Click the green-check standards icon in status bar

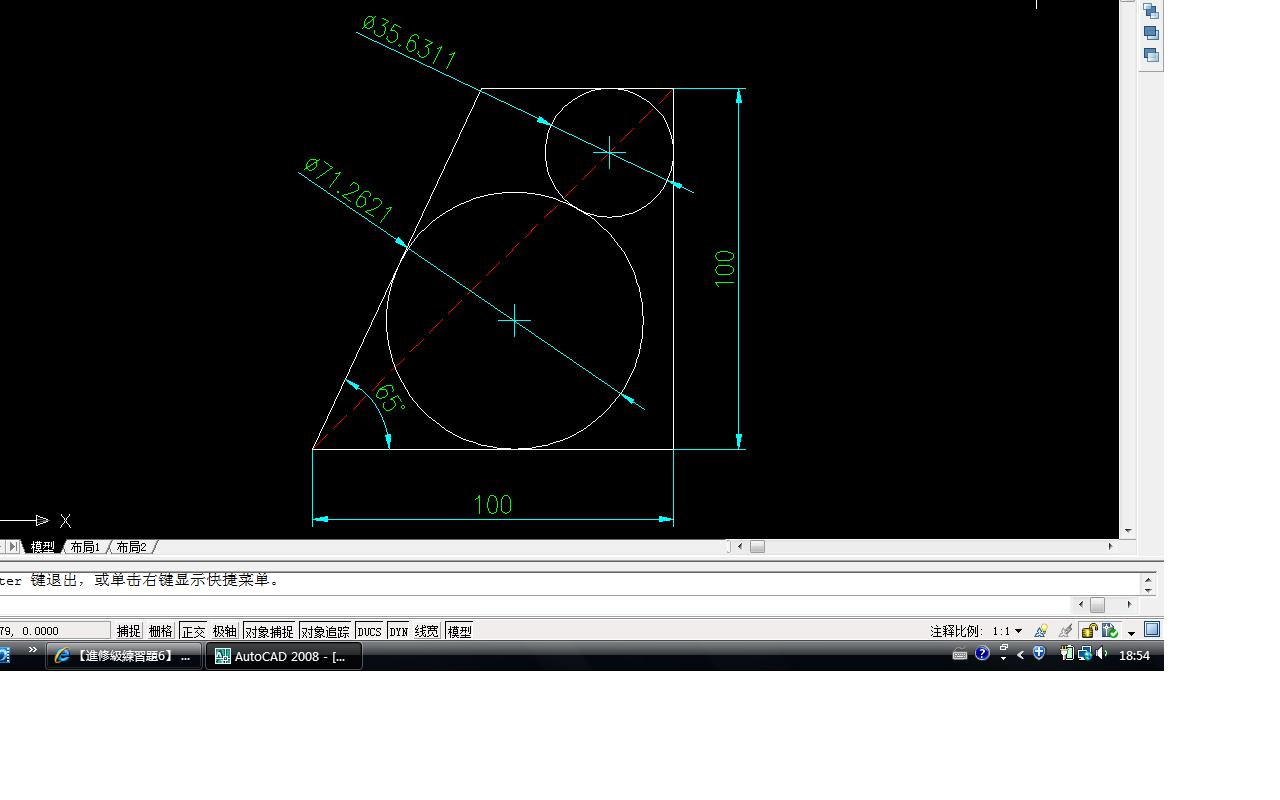[x=1109, y=631]
